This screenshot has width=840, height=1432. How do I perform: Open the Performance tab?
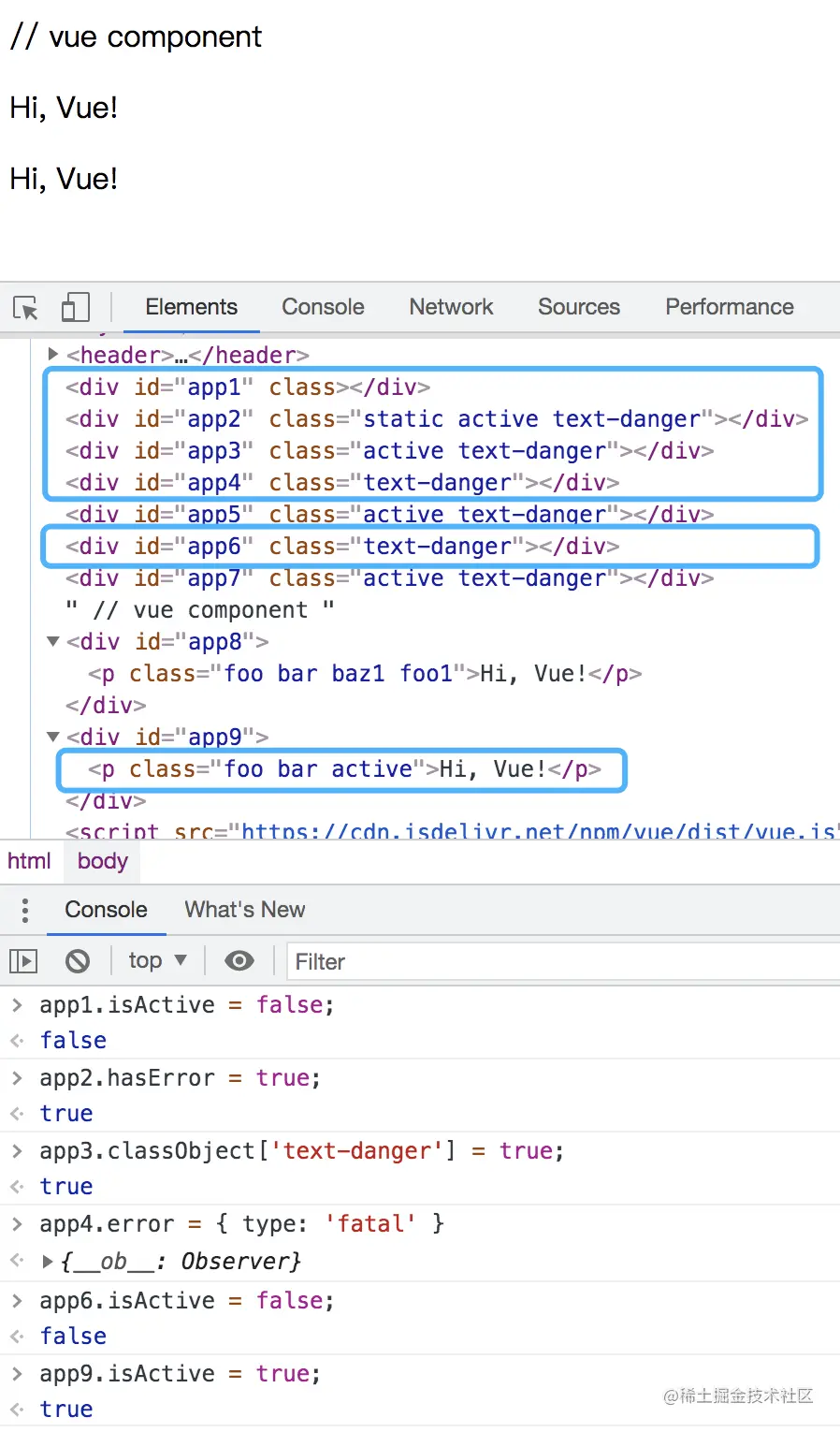[730, 307]
